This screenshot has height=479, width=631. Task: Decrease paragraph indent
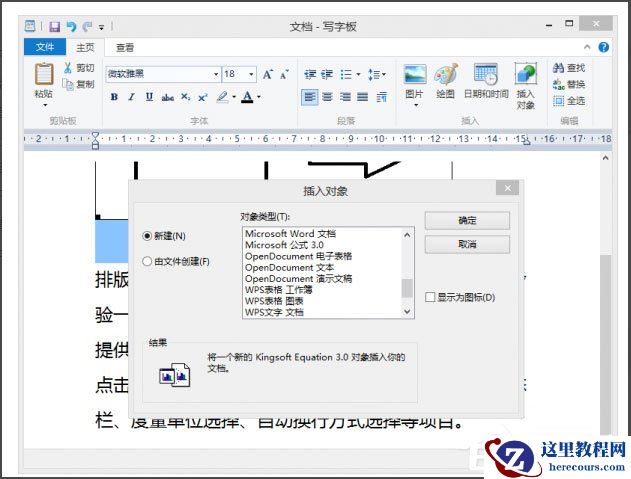310,74
